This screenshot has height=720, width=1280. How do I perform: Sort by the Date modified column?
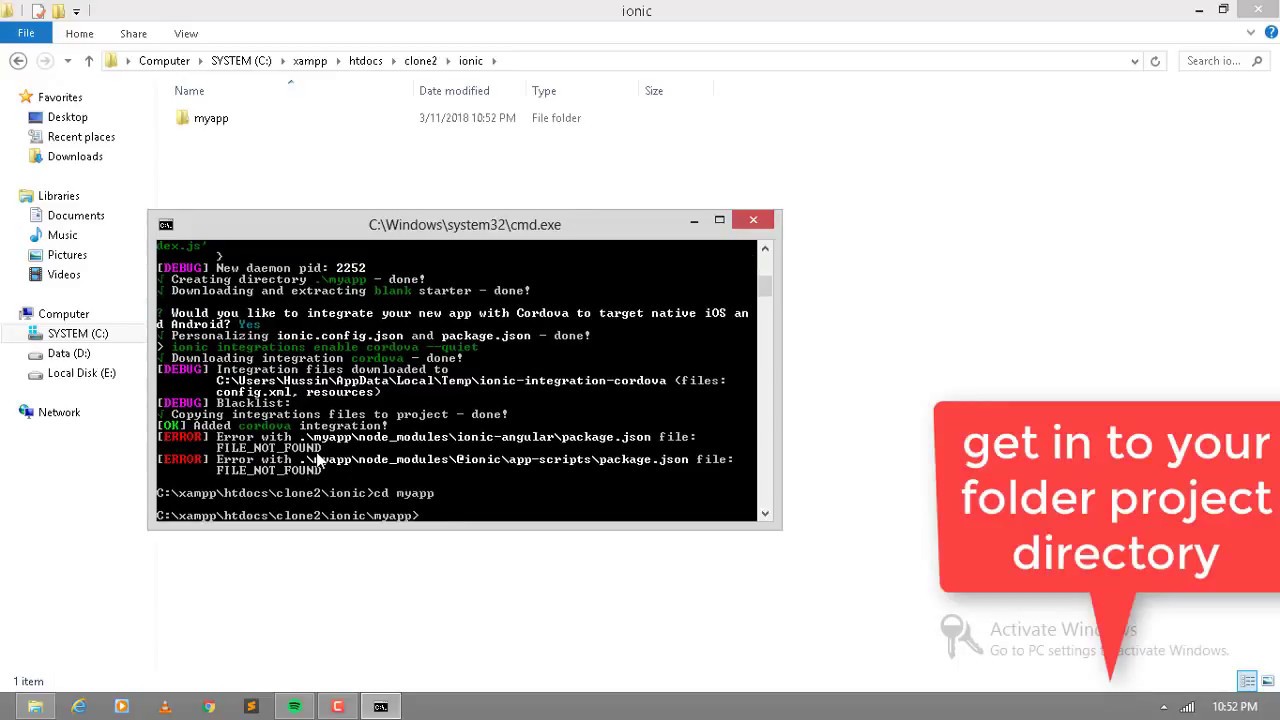coord(454,91)
